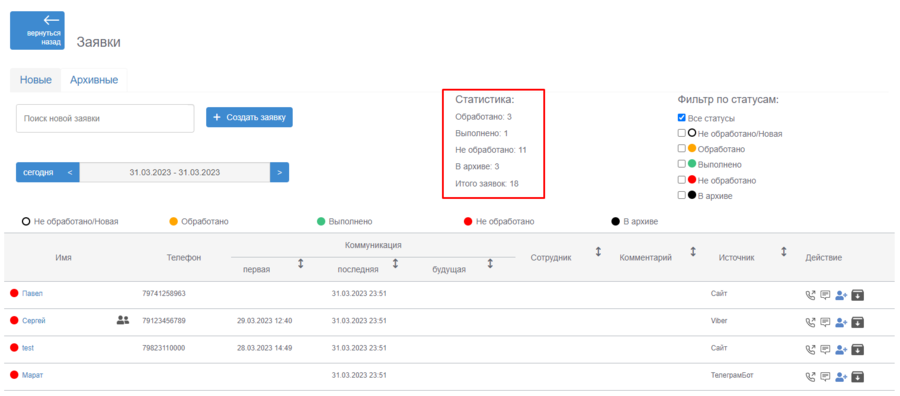Open the Сергей request link
Image resolution: width=900 pixels, height=396 pixels.
pyautogui.click(x=33, y=321)
